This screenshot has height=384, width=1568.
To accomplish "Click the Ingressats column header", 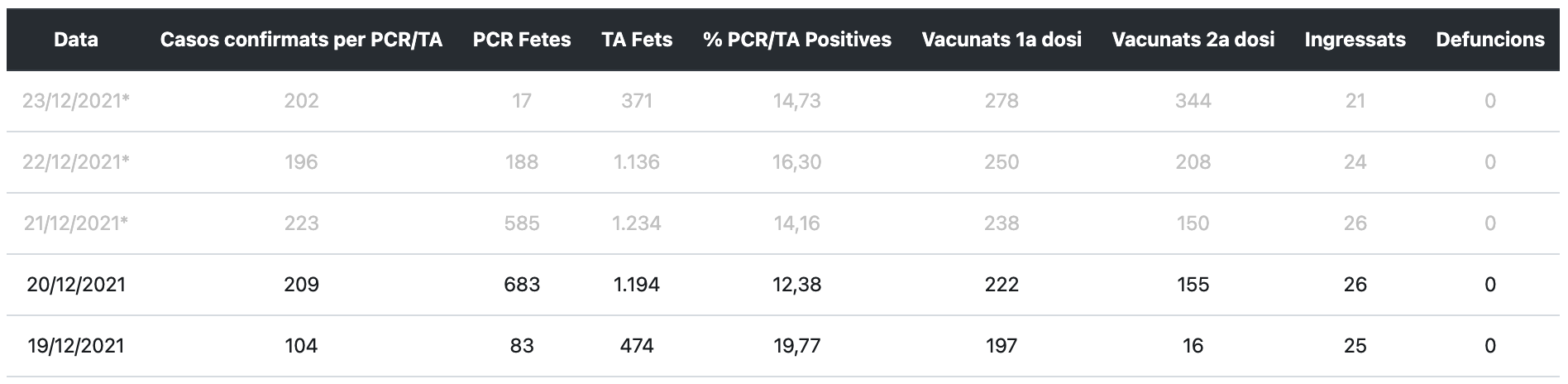I will click(x=1355, y=40).
